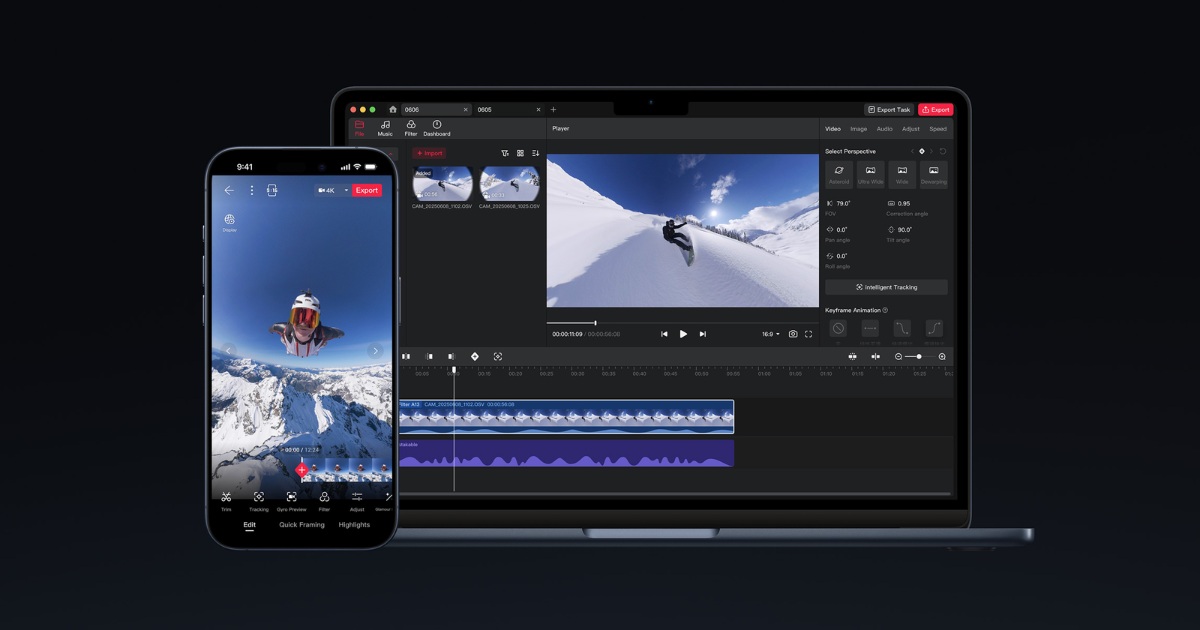The image size is (1200, 630).
Task: Open the sort options in the media bin
Action: [x=538, y=153]
